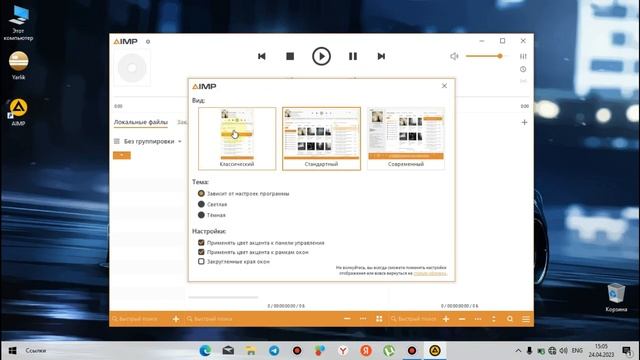Choose the Стандартный view layout
The height and width of the screenshot is (360, 640).
[x=321, y=138]
